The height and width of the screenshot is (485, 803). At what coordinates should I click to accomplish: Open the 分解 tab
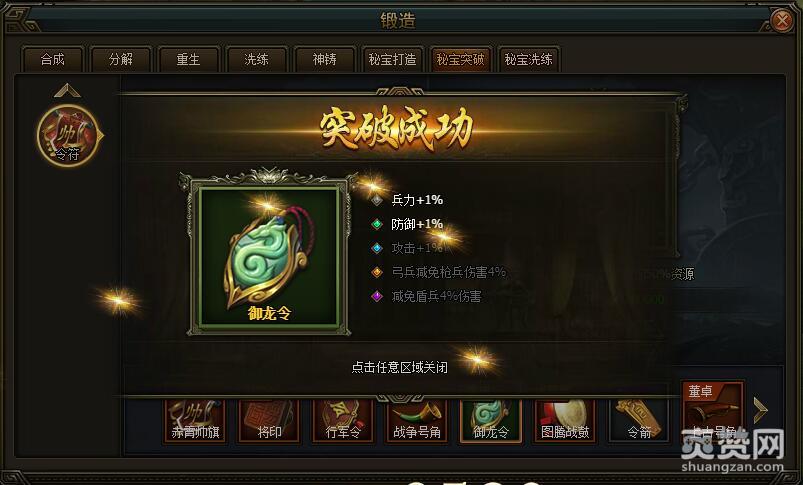pyautogui.click(x=121, y=59)
